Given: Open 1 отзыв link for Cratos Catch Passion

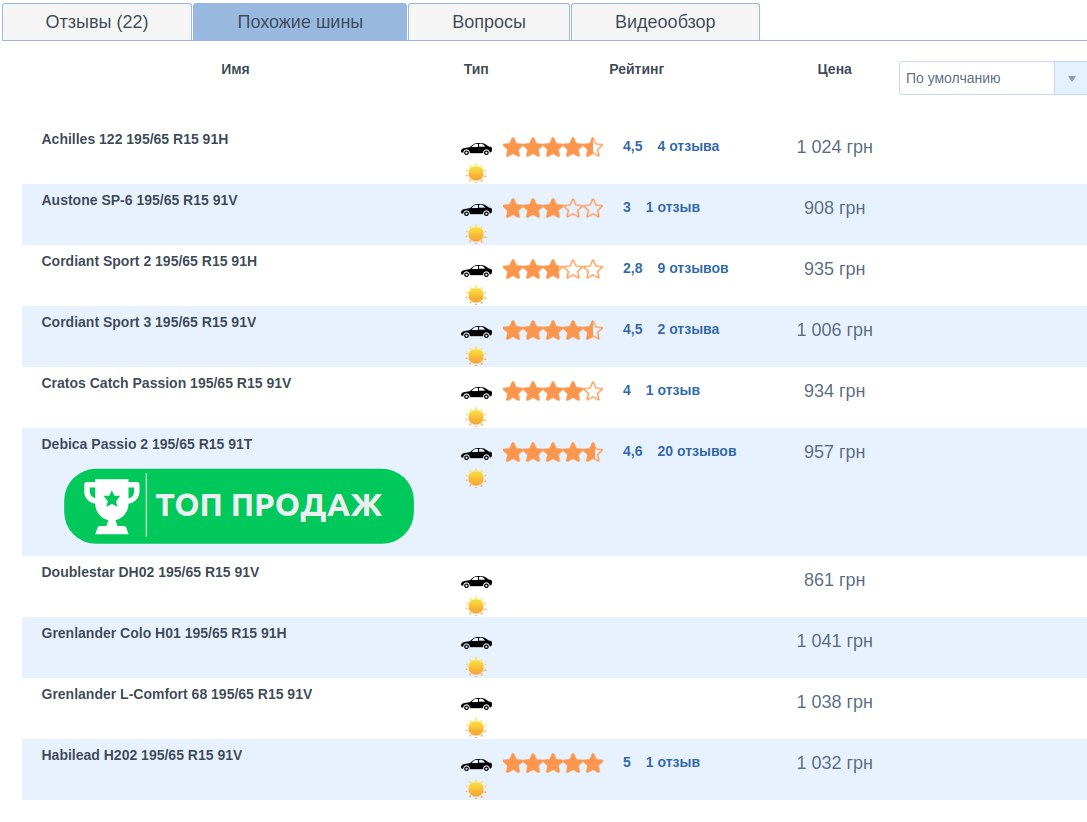Looking at the screenshot, I should pos(672,390).
